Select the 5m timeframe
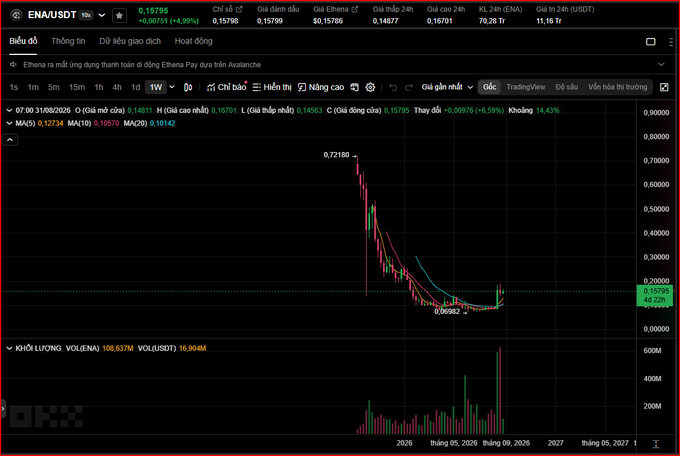The width and height of the screenshot is (680, 456). pos(54,87)
